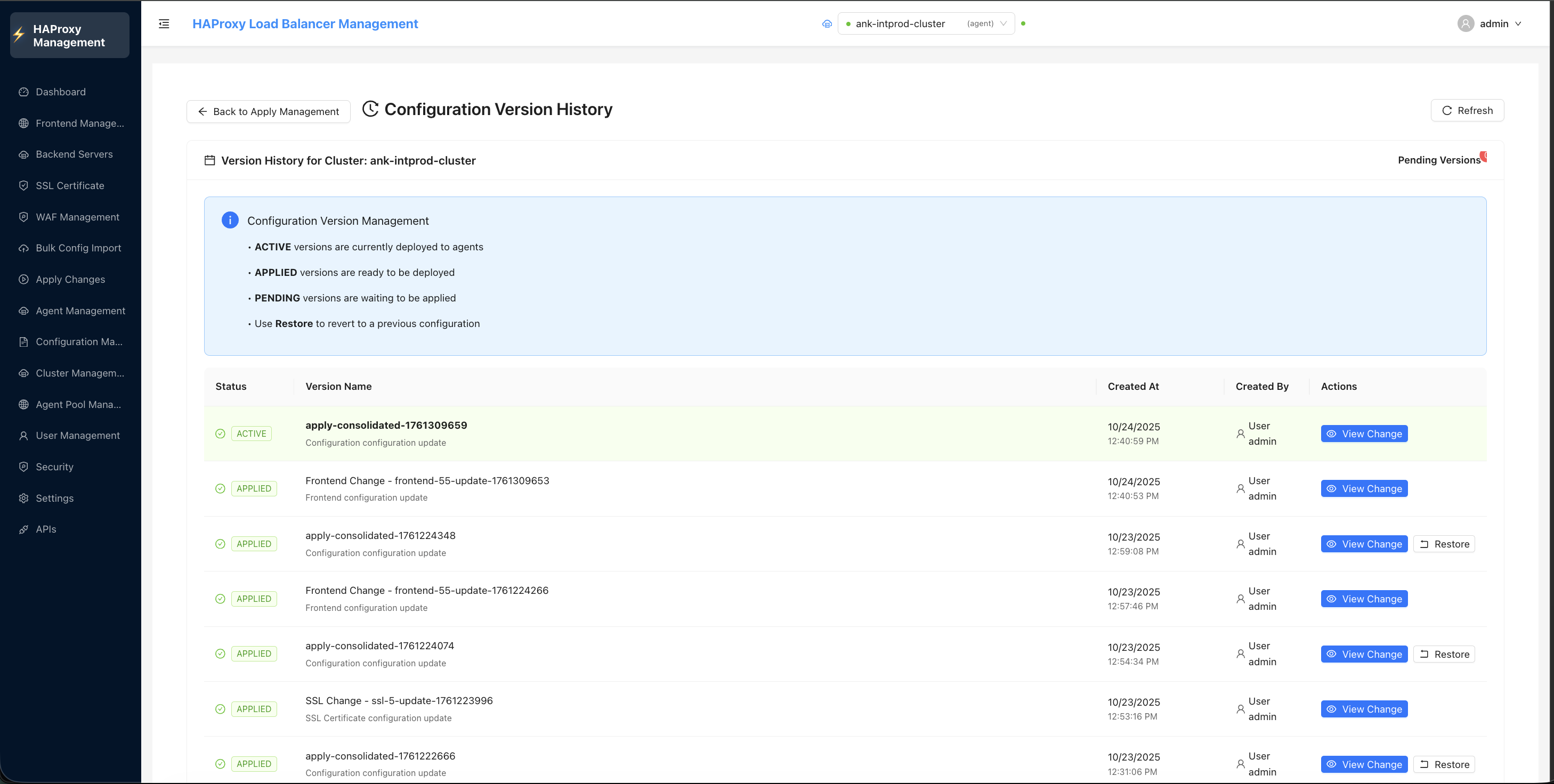Click the Agent Management sidebar icon
Image resolution: width=1554 pixels, height=784 pixels.
point(23,311)
